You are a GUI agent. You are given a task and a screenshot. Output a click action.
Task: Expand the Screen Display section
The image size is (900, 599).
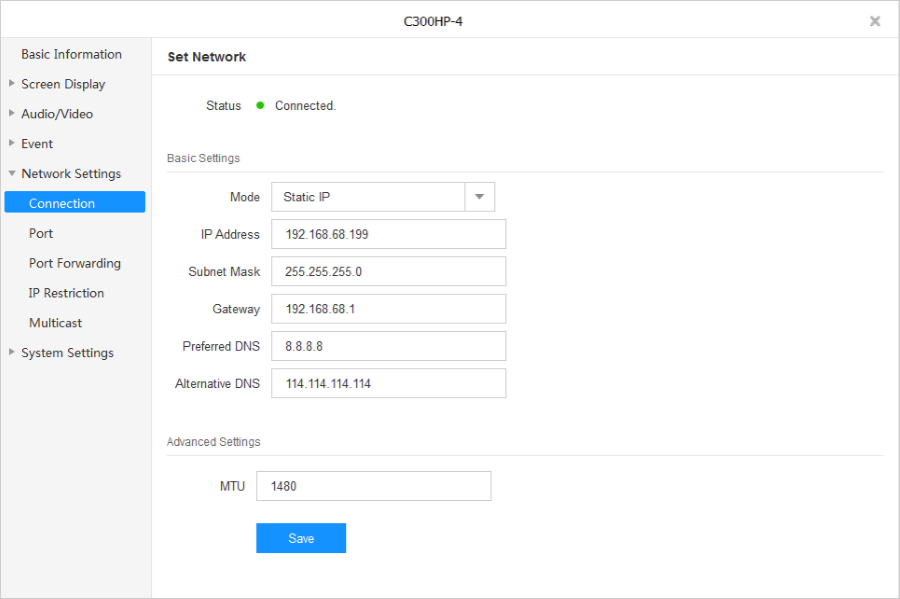pyautogui.click(x=62, y=84)
